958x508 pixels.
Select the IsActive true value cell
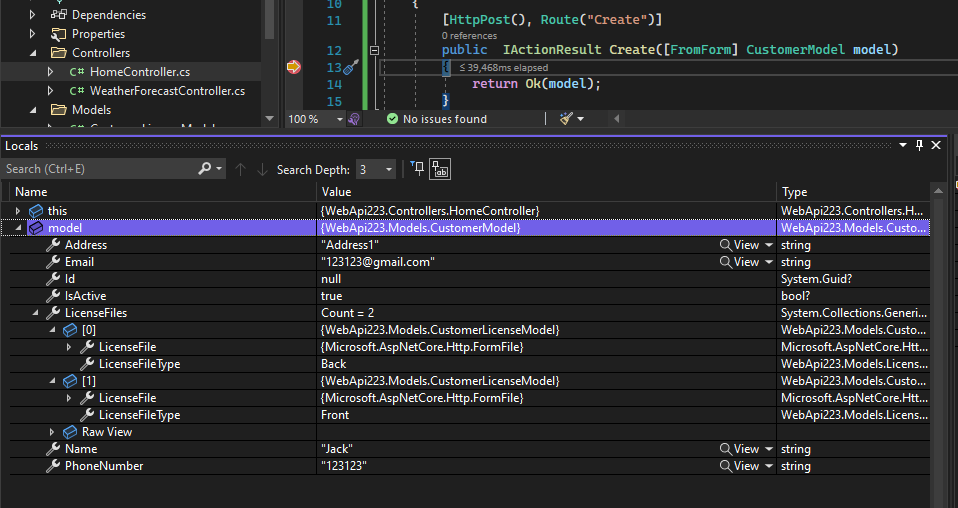click(x=546, y=296)
